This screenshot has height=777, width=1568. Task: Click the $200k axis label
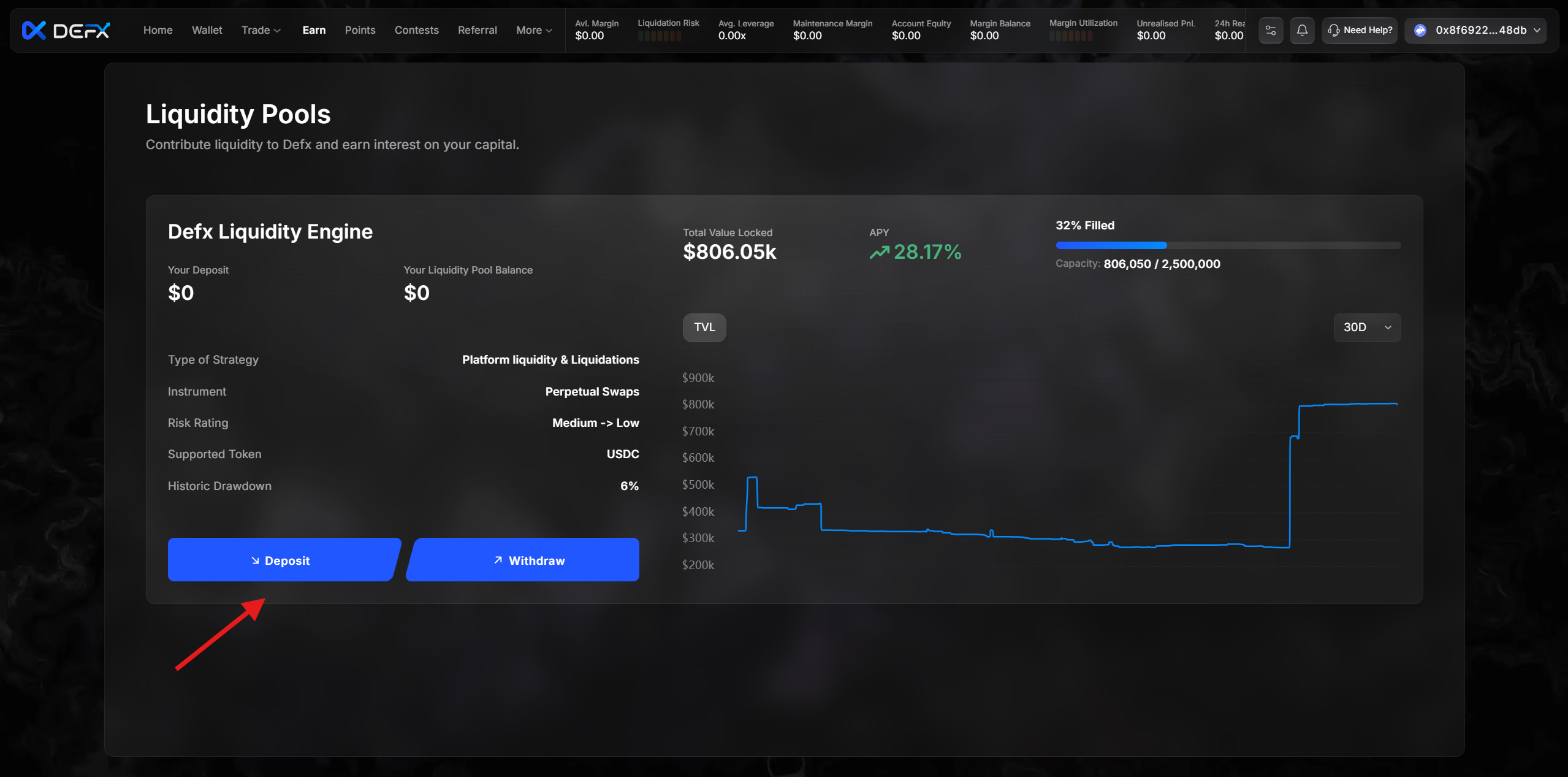[x=698, y=565]
